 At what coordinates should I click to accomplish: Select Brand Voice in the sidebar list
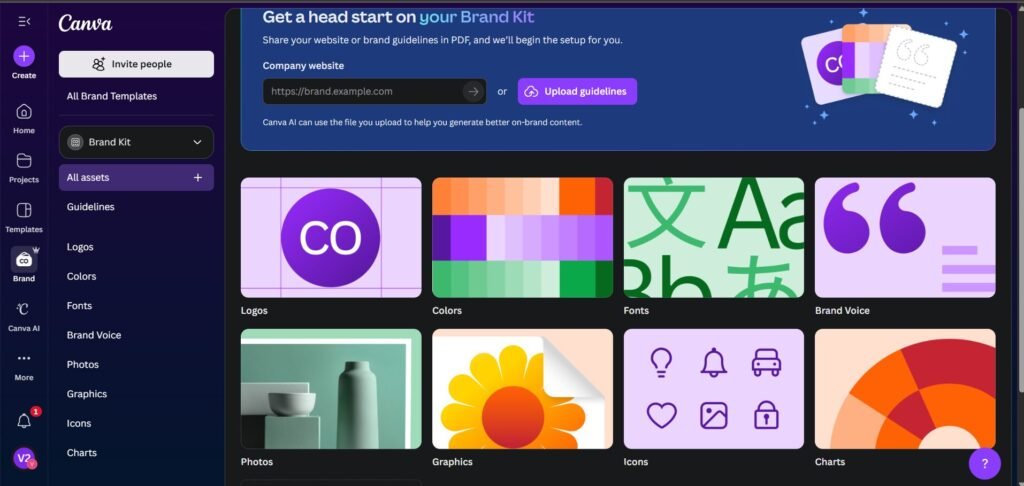coord(94,335)
